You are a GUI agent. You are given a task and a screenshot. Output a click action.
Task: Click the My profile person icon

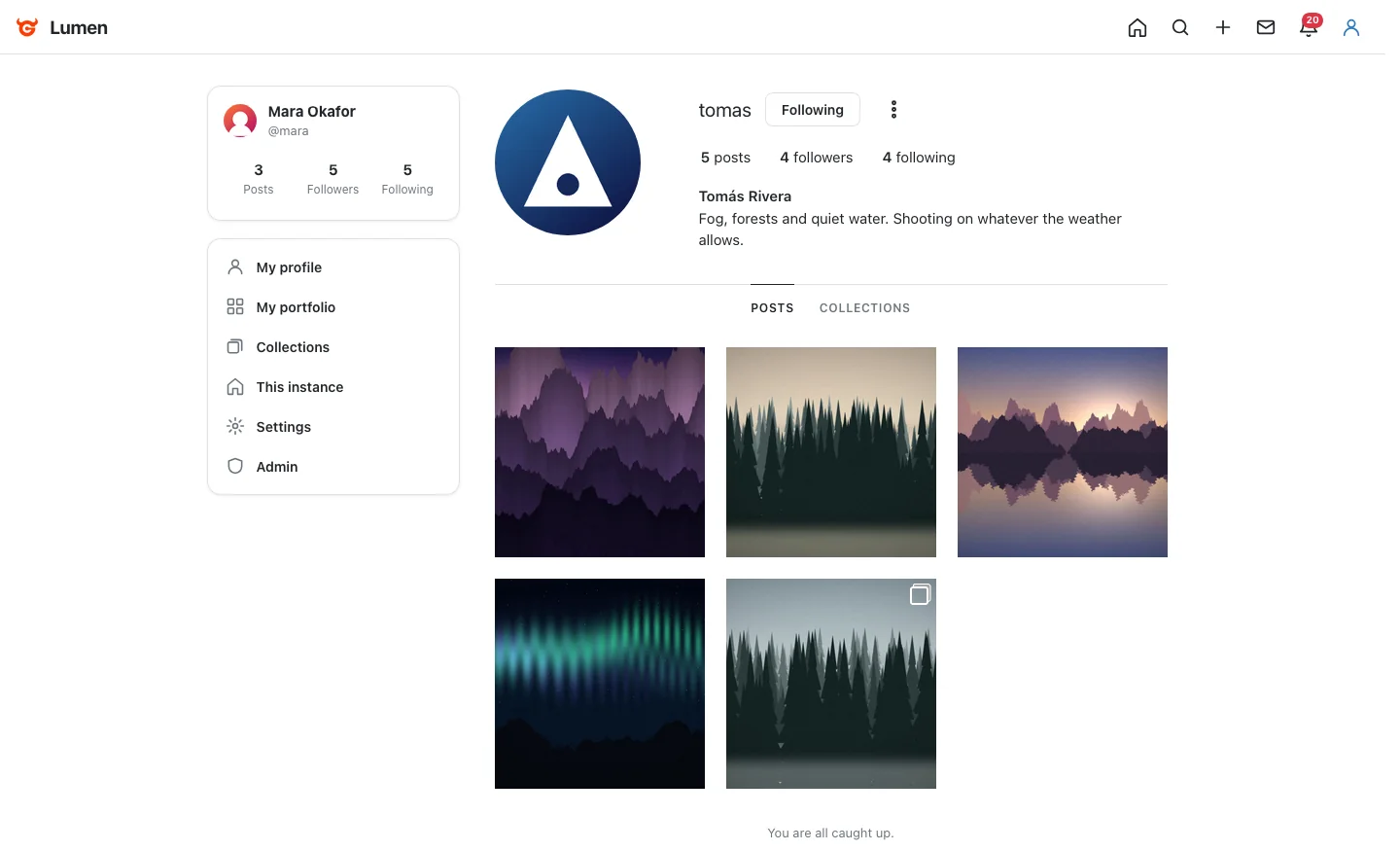click(235, 266)
